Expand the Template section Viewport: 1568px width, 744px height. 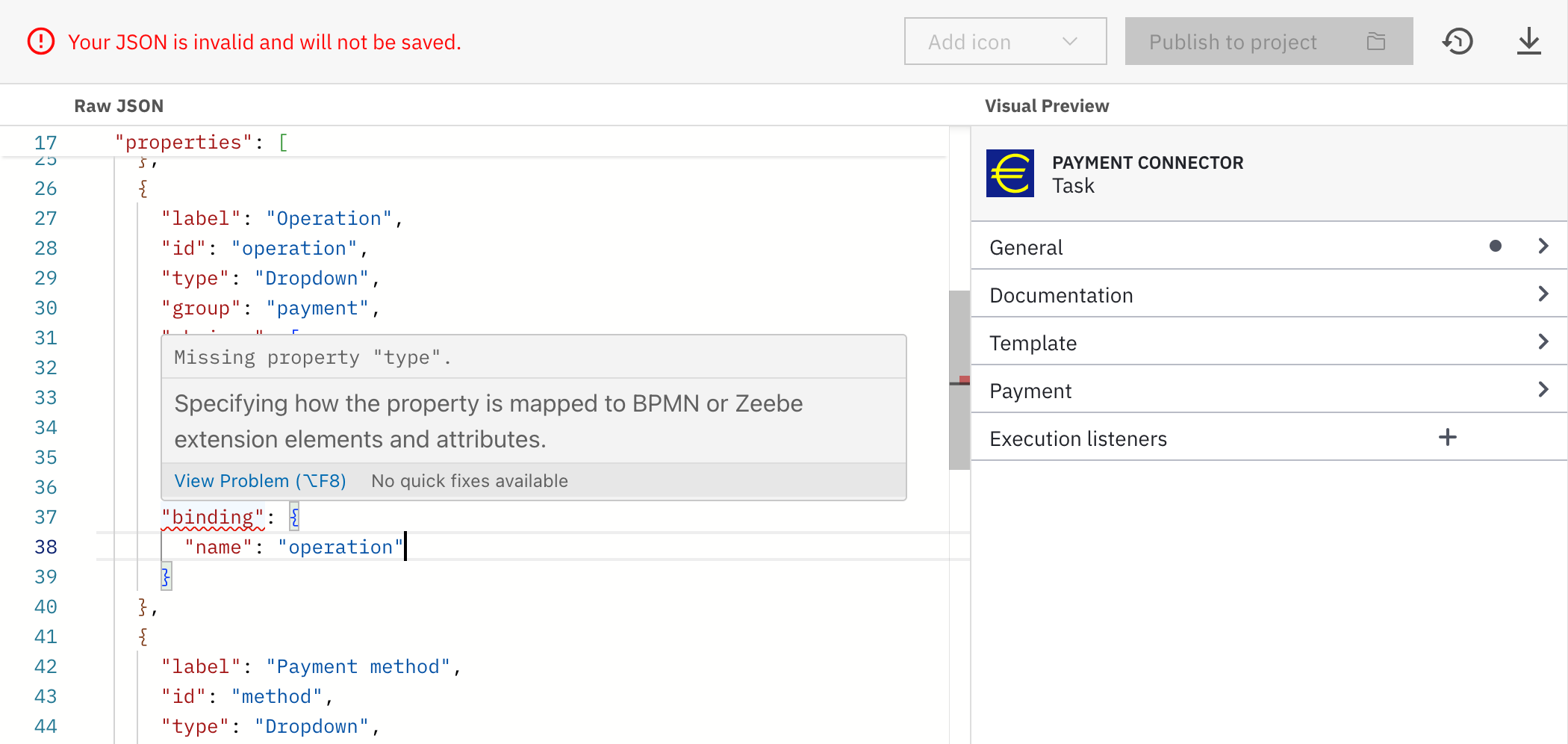pyautogui.click(x=1543, y=342)
